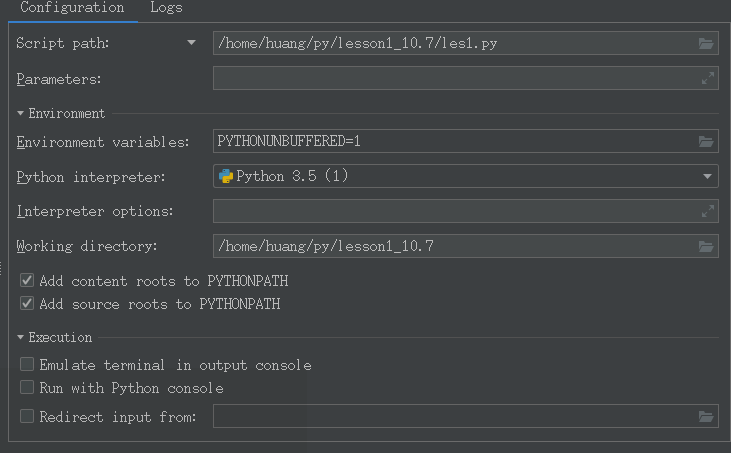Enable Run with Python console
Viewport: 731px width, 453px height.
27,388
